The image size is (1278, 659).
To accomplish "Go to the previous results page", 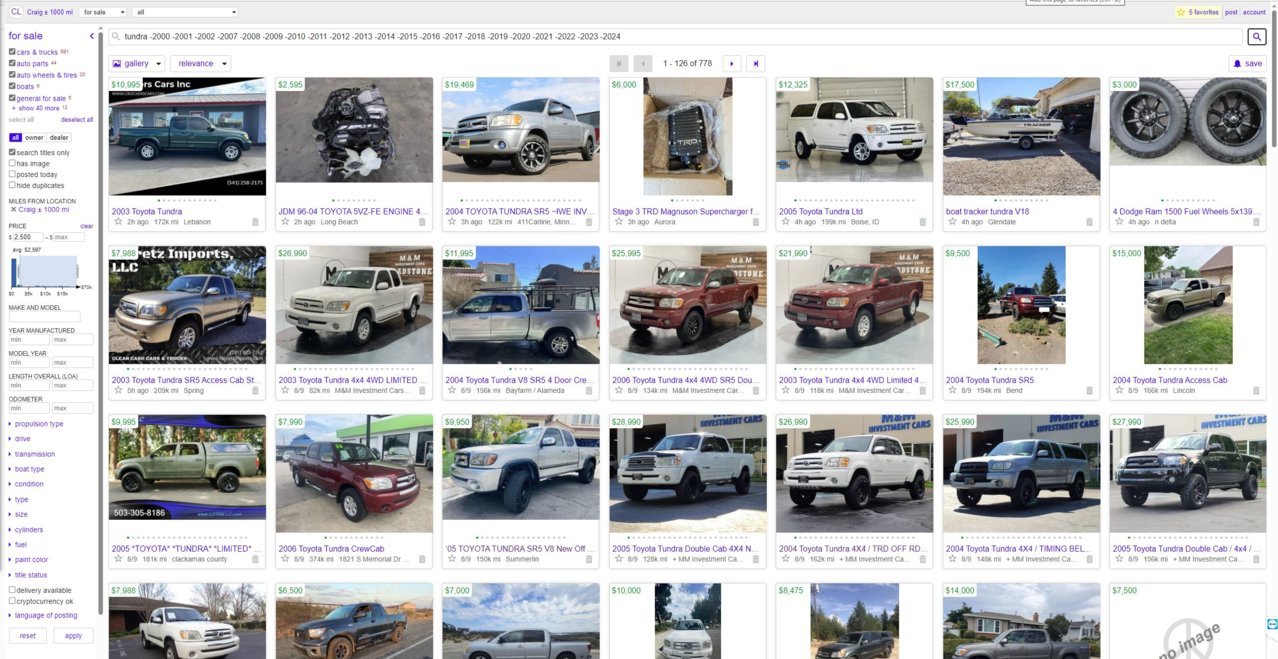I will tap(643, 63).
